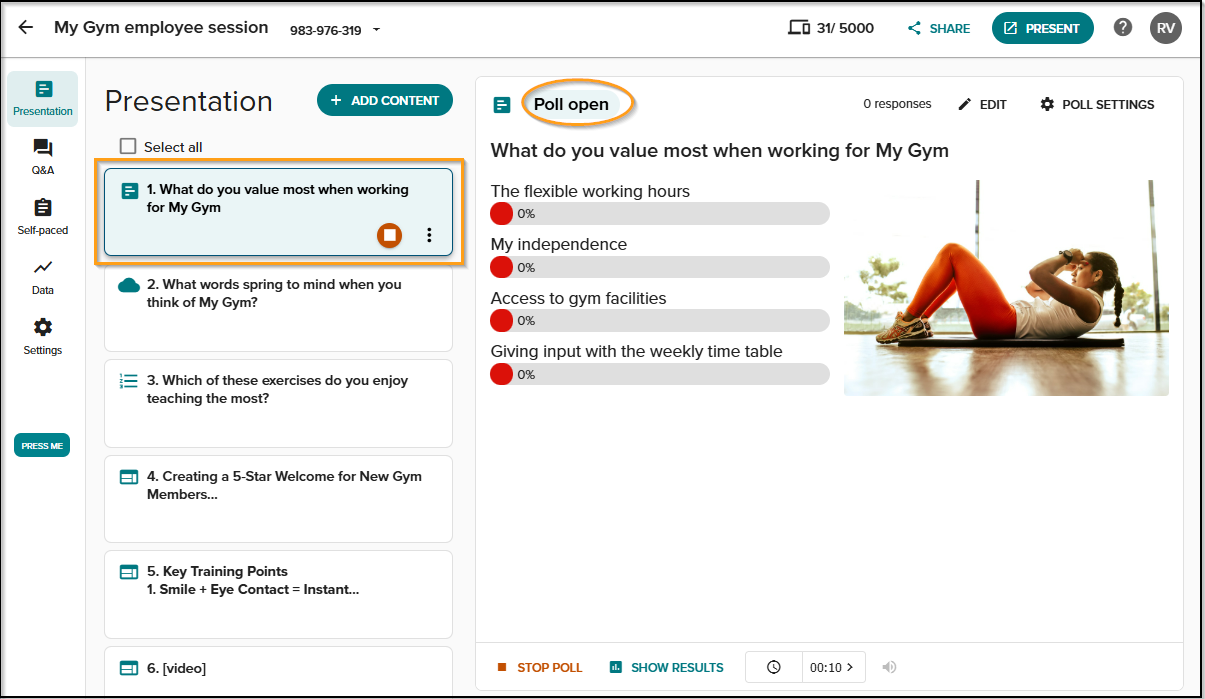Click the poll type icon beside Poll open
The image size is (1205, 699).
(x=502, y=105)
